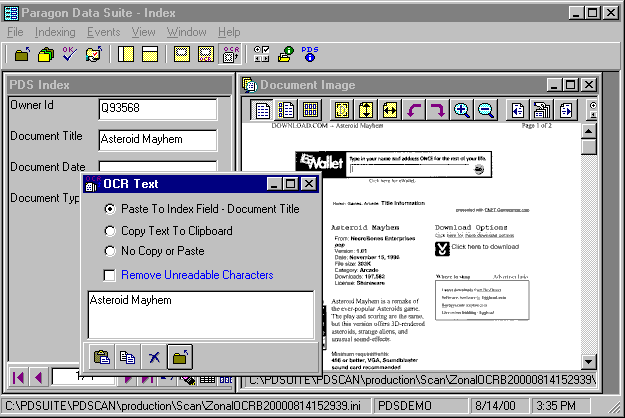Click the Remove Unreadable Characters blue label
The width and height of the screenshot is (625, 418).
click(x=197, y=275)
